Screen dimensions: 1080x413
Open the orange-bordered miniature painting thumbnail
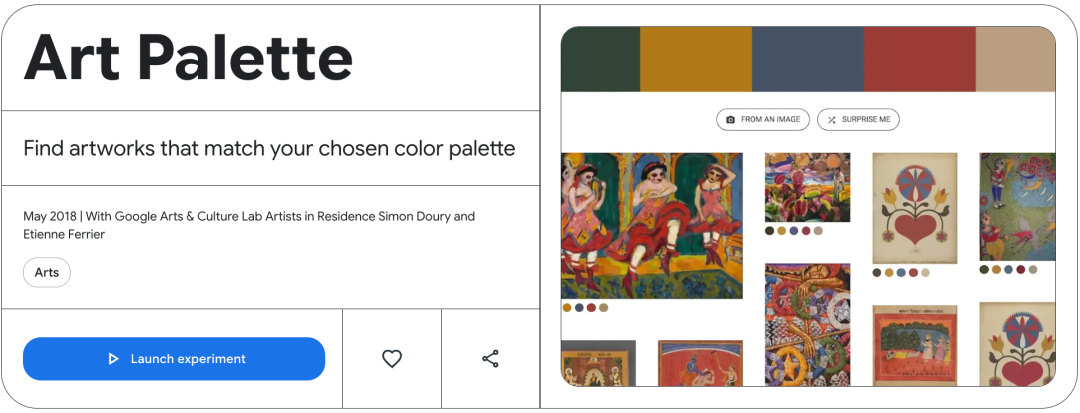914,345
